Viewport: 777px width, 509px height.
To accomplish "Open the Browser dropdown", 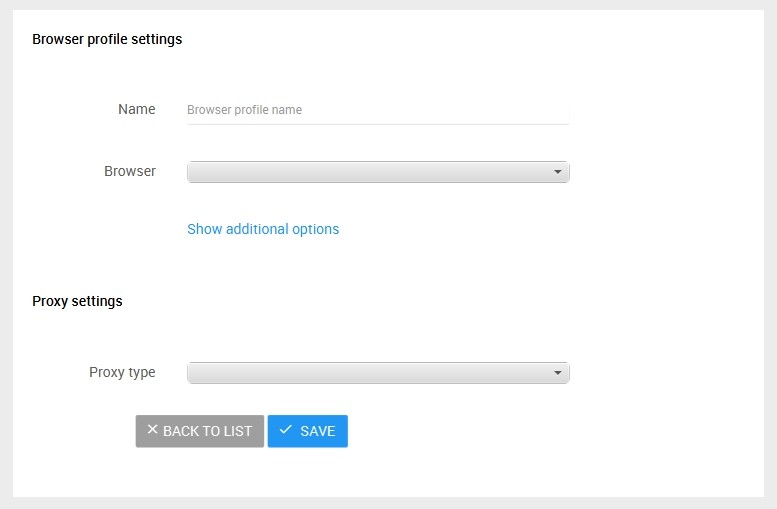I will (378, 172).
